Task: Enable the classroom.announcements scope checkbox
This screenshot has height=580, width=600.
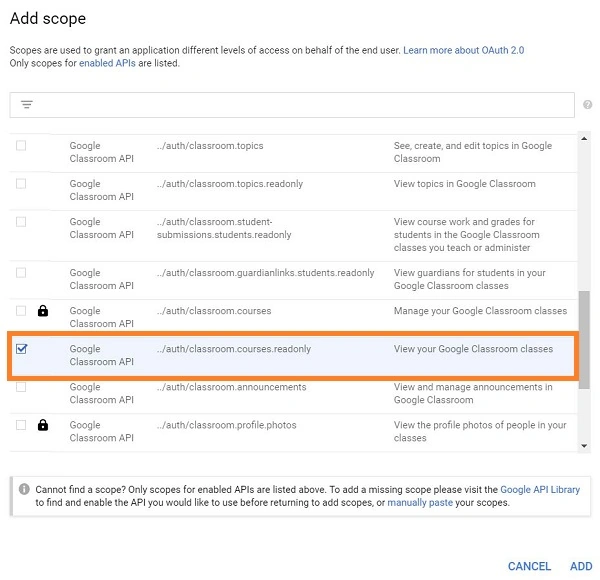Action: (x=21, y=387)
